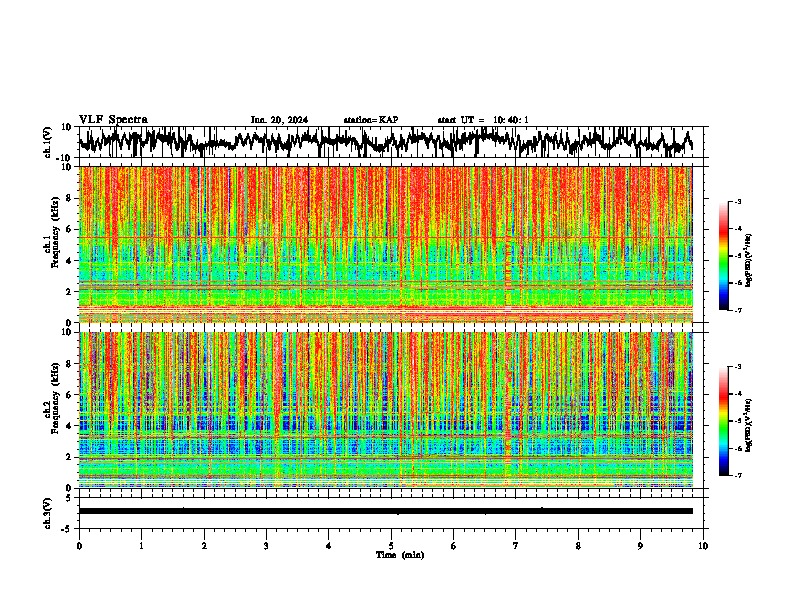Screen dimensions: 792x612
Task: Click the "-3" label on ch.1 colorbar
Action: click(x=737, y=202)
